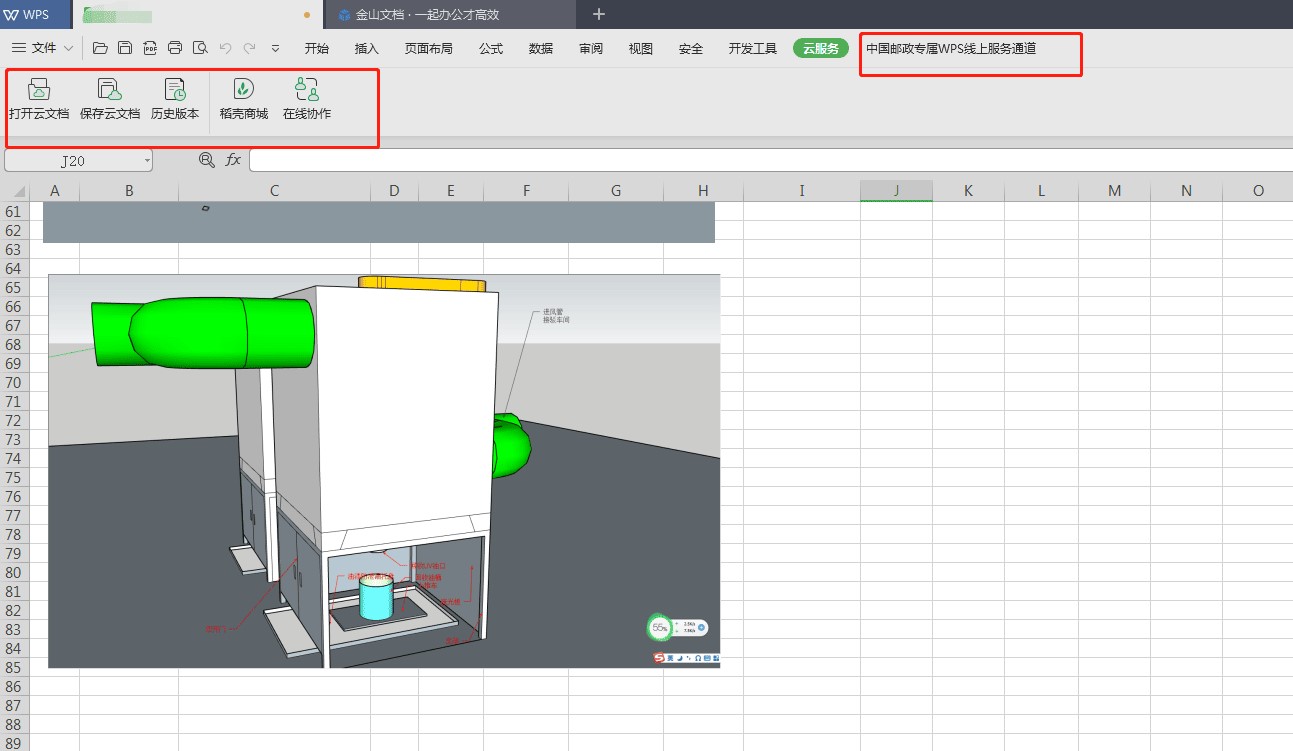Viewport: 1293px width, 751px height.
Task: Open the 数据 tab
Action: pos(541,48)
